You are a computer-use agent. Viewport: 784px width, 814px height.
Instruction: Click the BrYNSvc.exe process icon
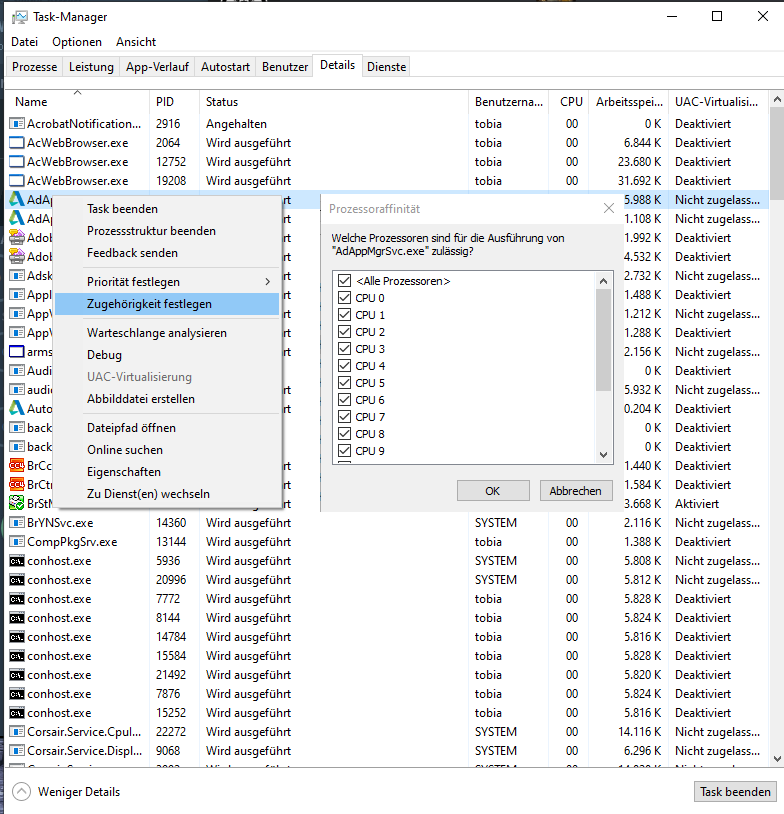point(16,523)
